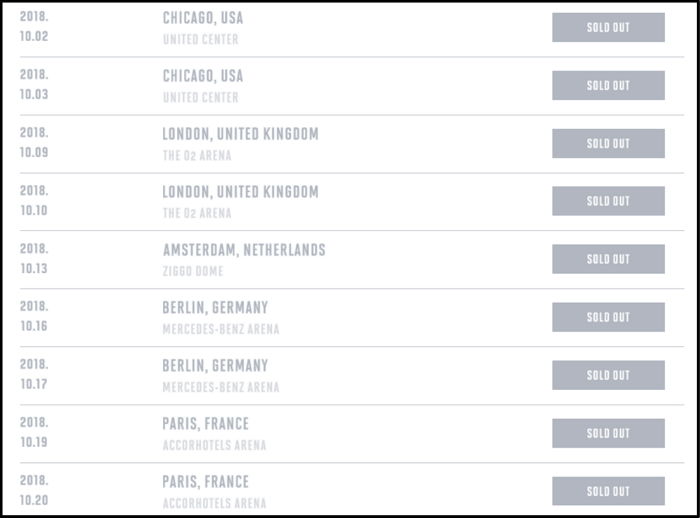Click the Ziggo Dome venue name
This screenshot has height=518, width=700.
tap(193, 271)
